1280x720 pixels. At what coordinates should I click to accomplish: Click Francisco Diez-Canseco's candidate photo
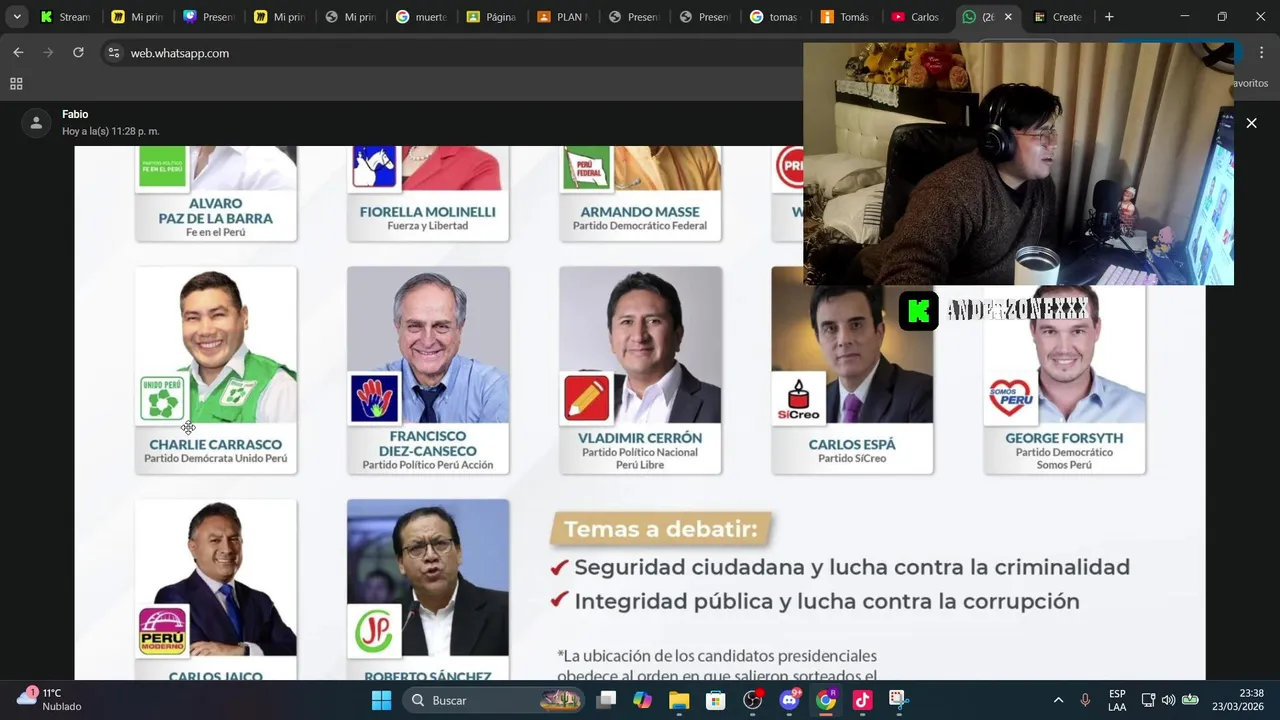(428, 345)
